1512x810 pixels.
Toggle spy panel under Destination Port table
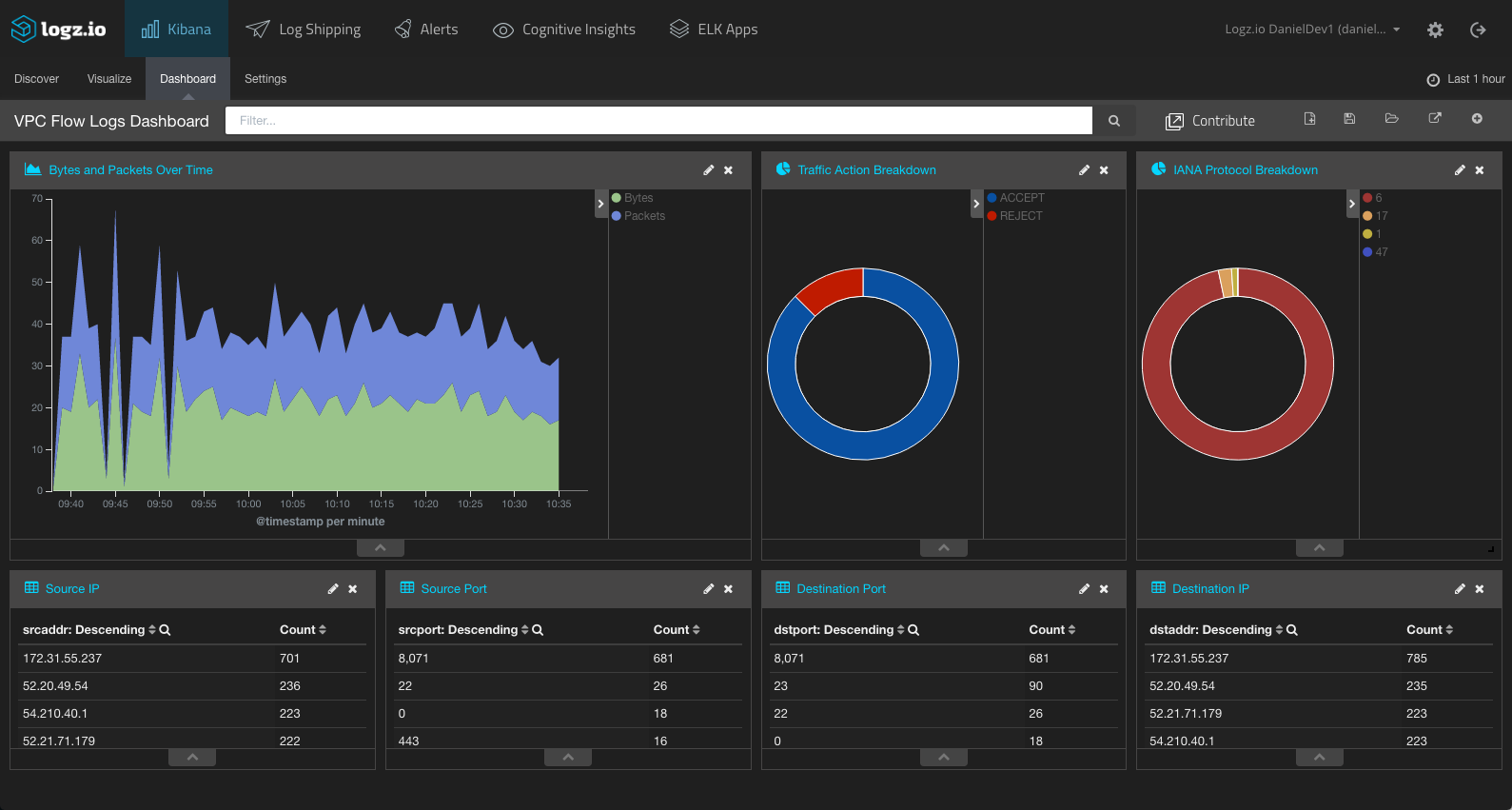[944, 758]
